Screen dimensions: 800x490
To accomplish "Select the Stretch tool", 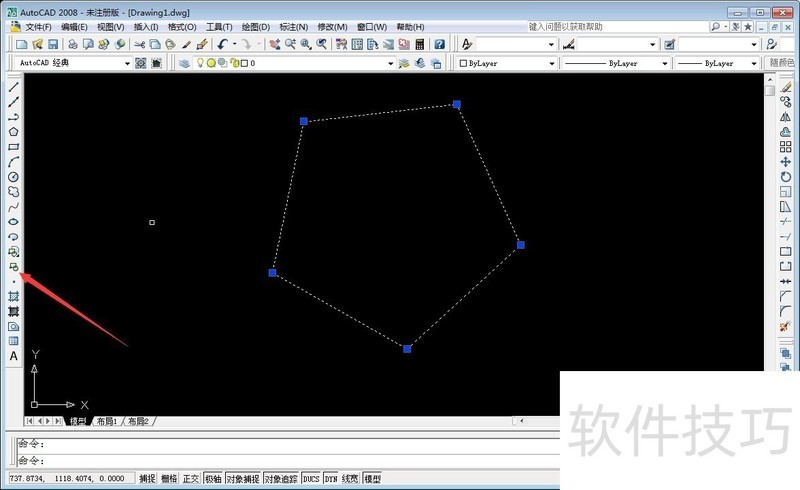I will 786,207.
